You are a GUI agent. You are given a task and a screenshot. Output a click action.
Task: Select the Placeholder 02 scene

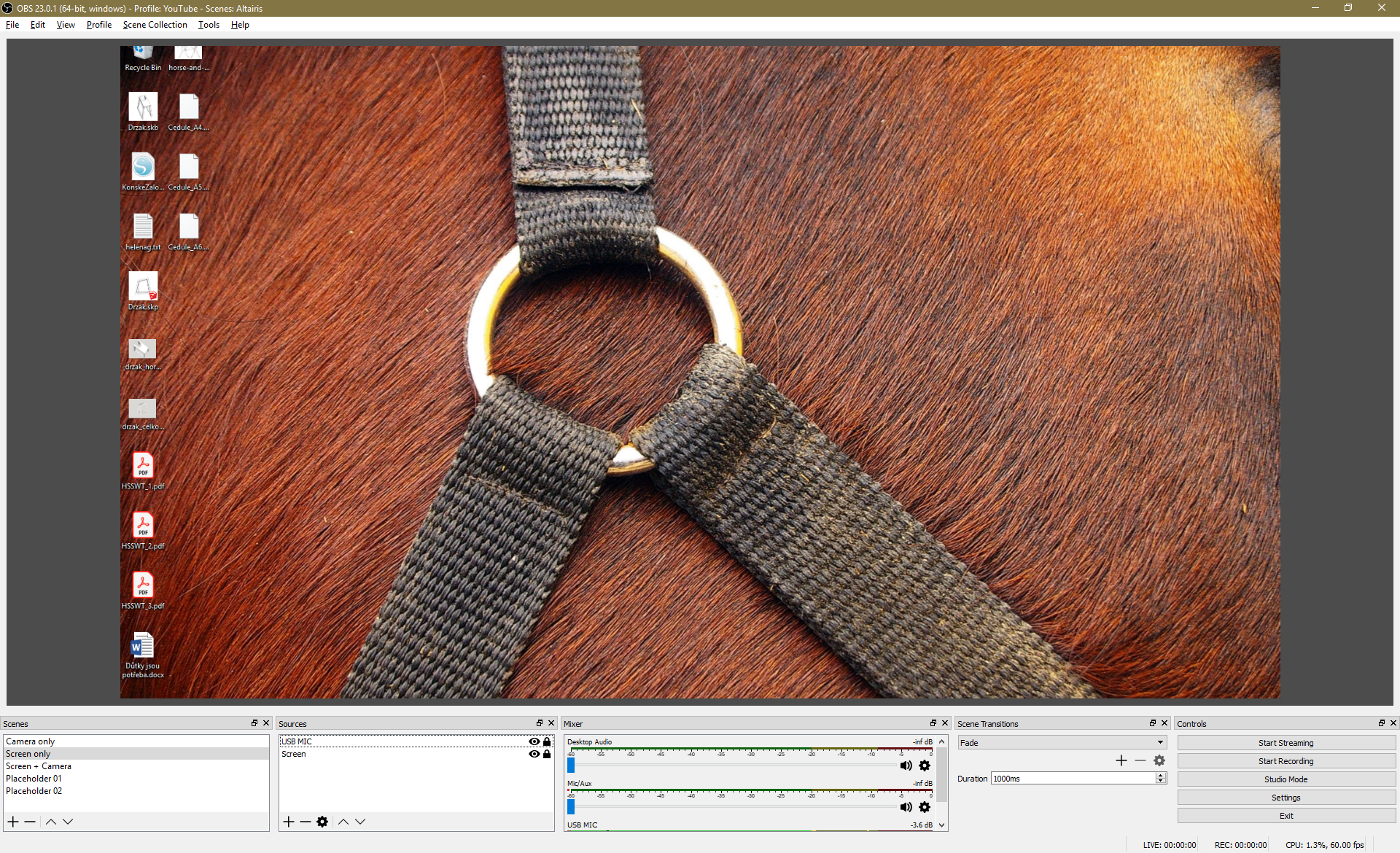coord(136,791)
